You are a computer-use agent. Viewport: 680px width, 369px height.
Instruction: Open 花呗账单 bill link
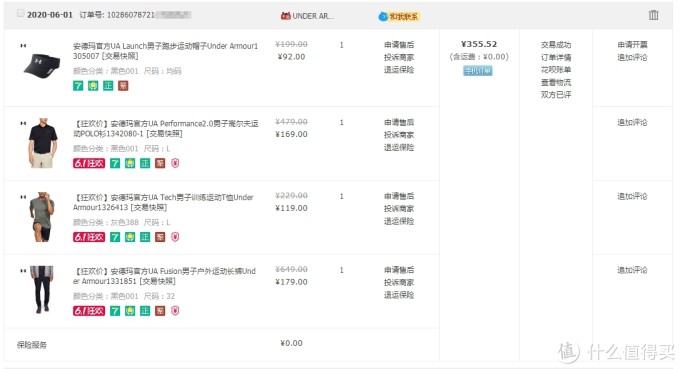(556, 69)
